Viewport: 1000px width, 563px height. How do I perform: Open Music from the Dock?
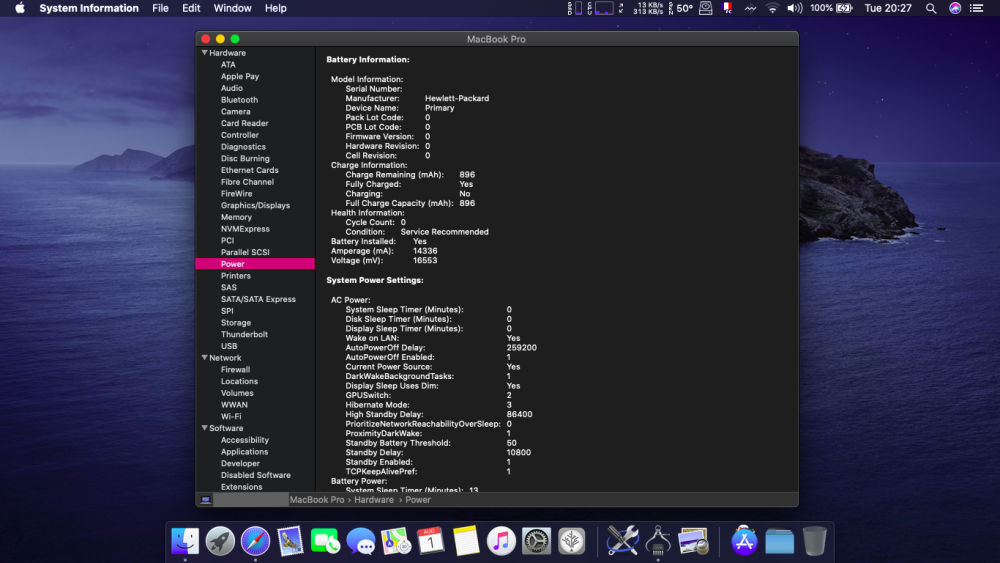(x=501, y=541)
